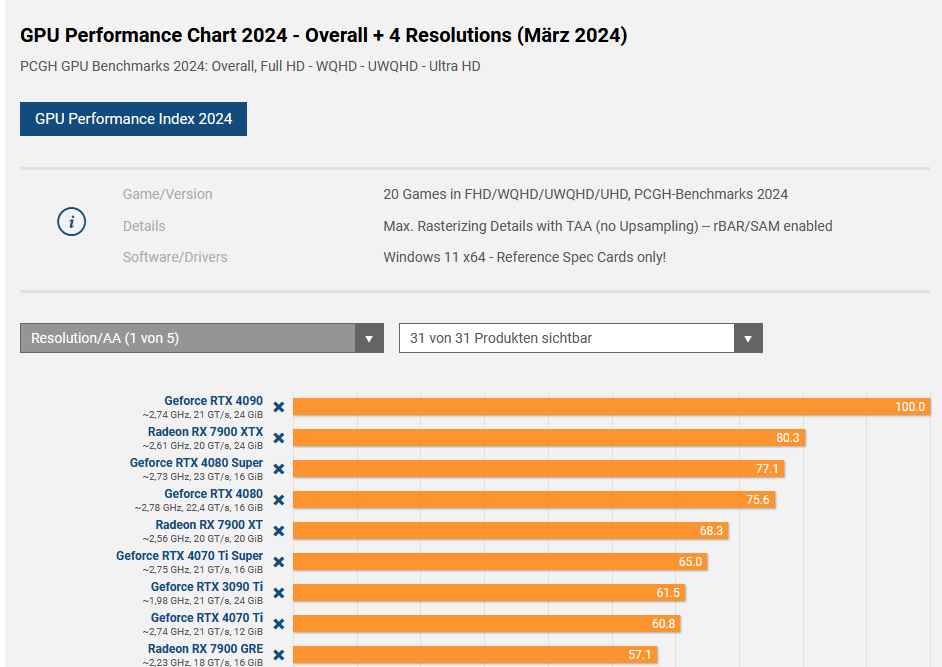Click text '20 Games in FHD/WQHD/UWQHD/UHD'
The image size is (942, 667).
pos(506,194)
